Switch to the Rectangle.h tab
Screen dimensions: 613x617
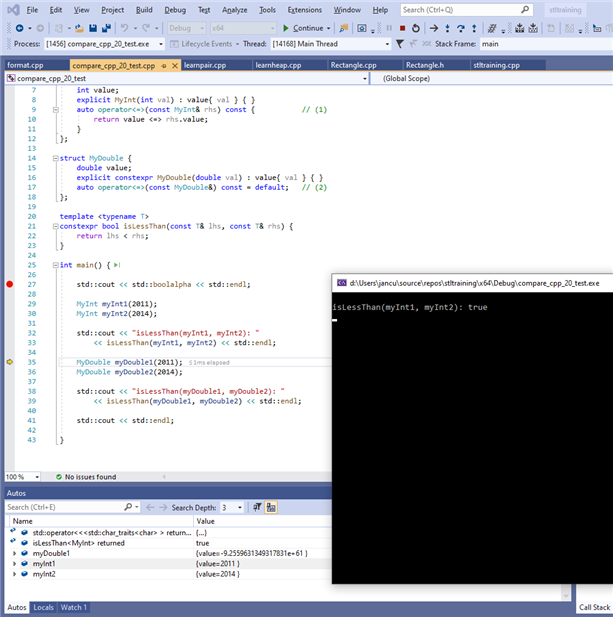[x=426, y=65]
